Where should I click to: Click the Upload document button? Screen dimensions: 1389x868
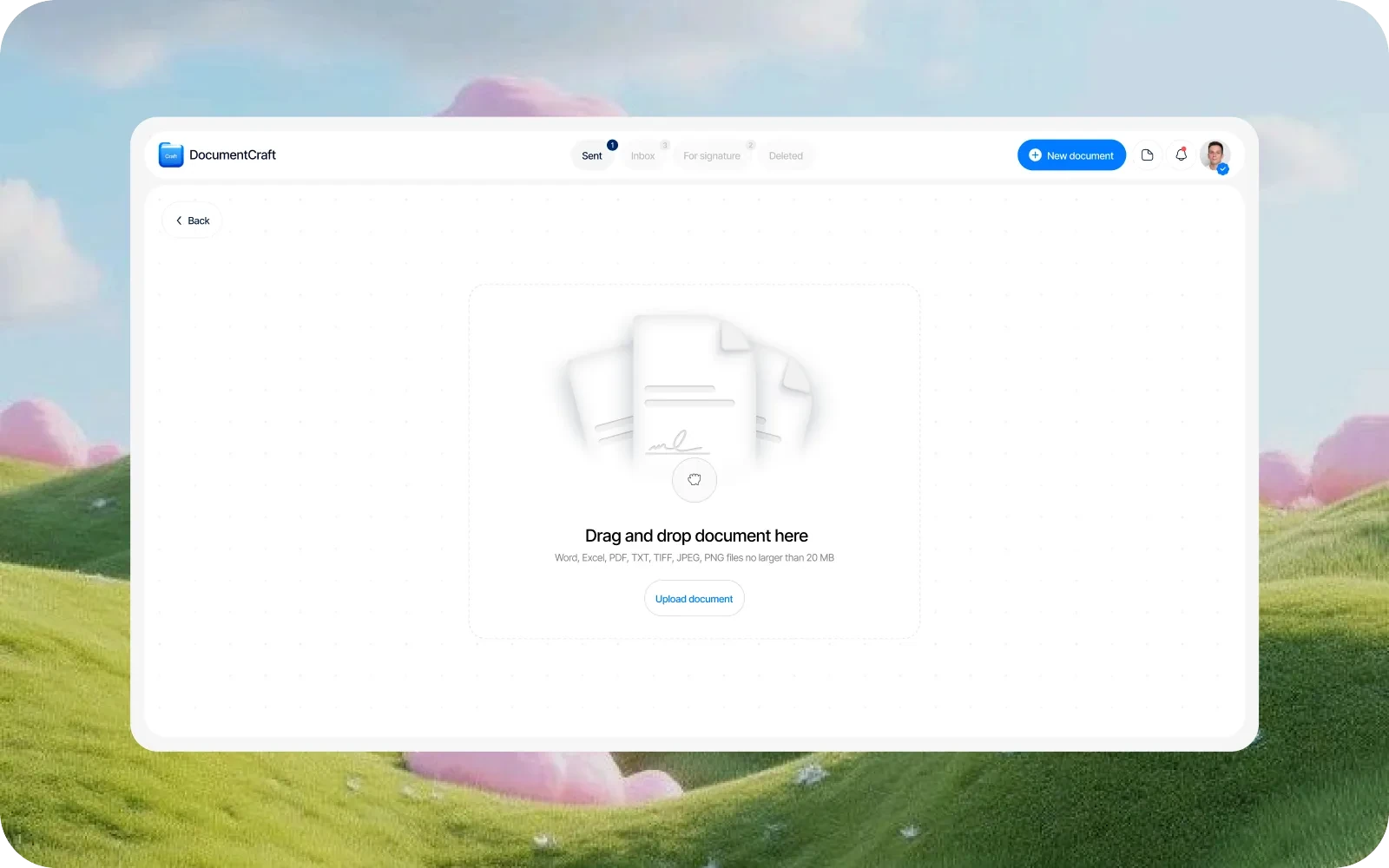694,599
